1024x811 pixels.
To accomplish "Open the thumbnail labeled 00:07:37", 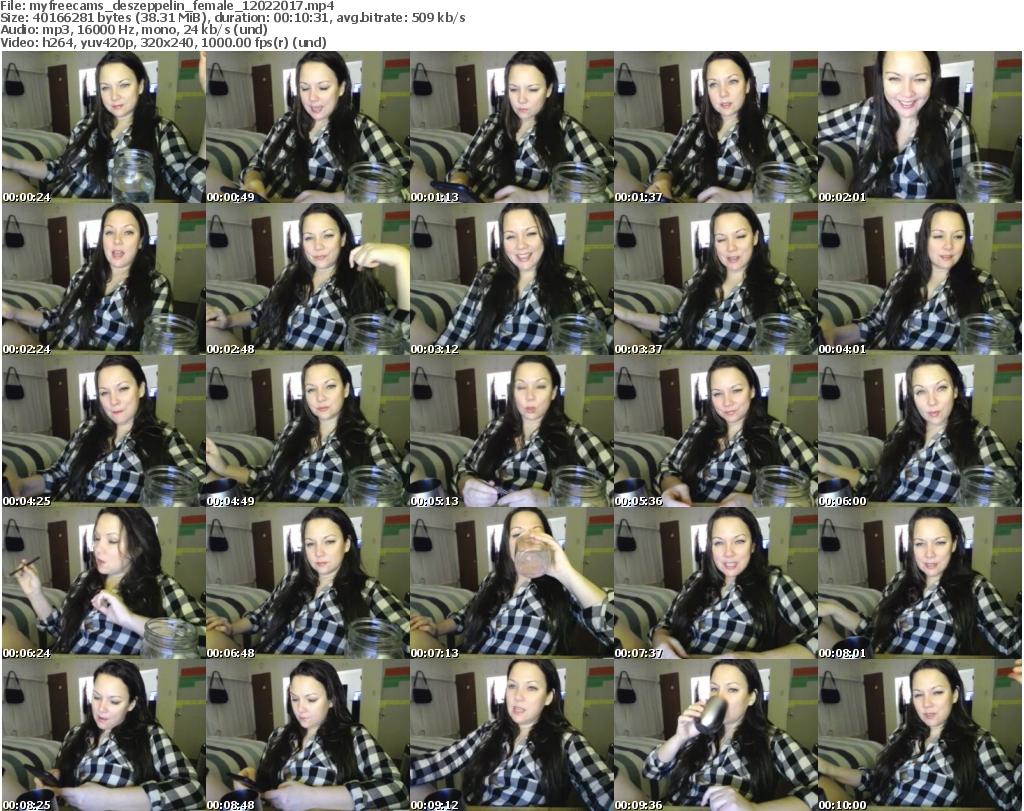I will pos(716,583).
